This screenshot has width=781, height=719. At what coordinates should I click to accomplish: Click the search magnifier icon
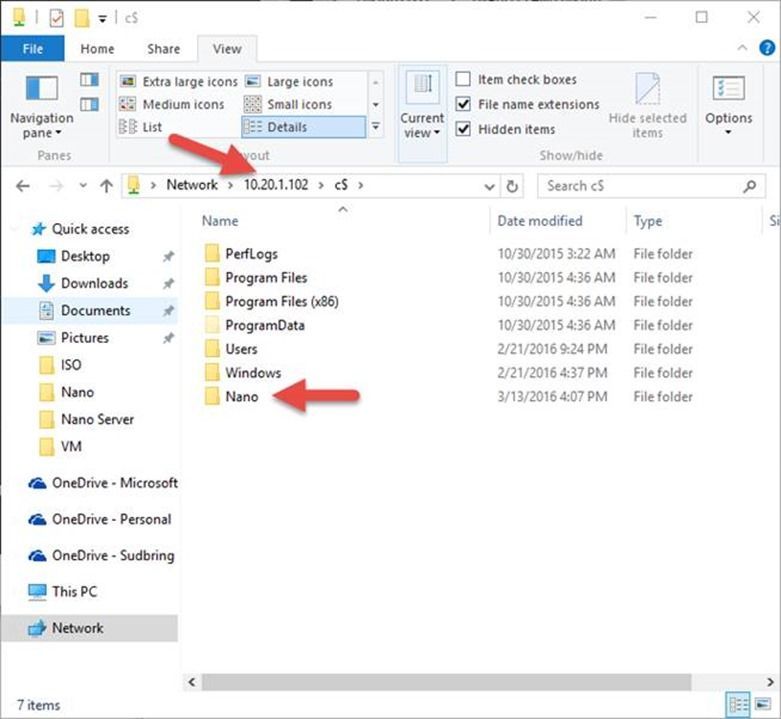(x=750, y=186)
